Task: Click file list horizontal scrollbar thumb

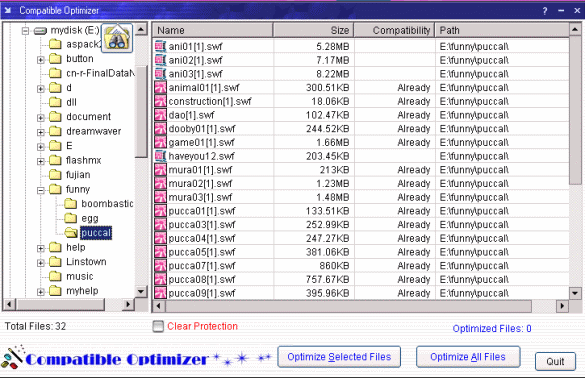Action: [x=348, y=306]
